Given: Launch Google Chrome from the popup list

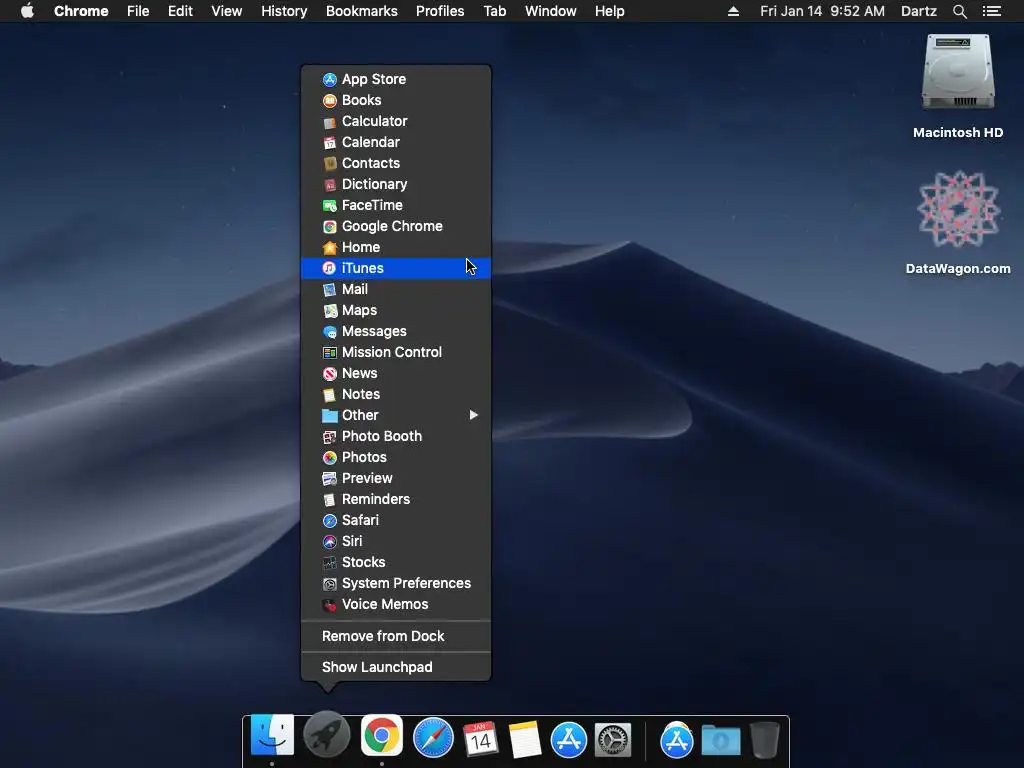Looking at the screenshot, I should [396, 226].
